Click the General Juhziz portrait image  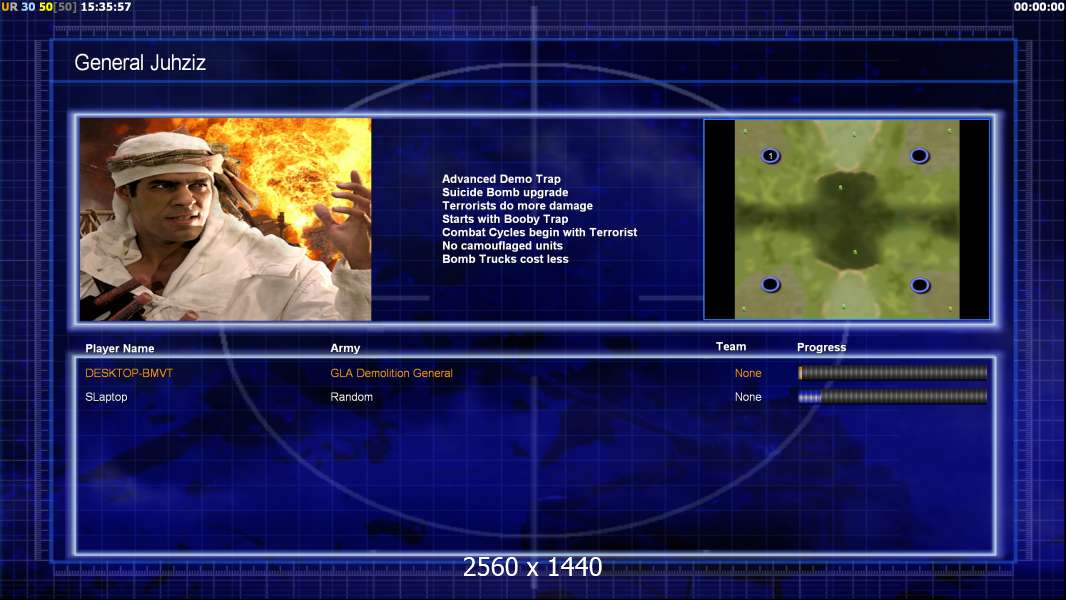pos(226,219)
